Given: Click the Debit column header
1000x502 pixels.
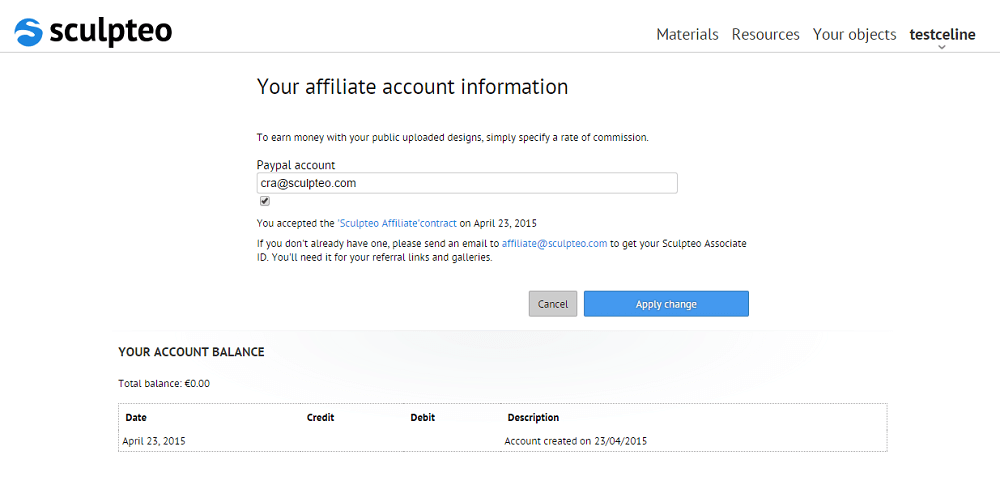Looking at the screenshot, I should 422,418.
